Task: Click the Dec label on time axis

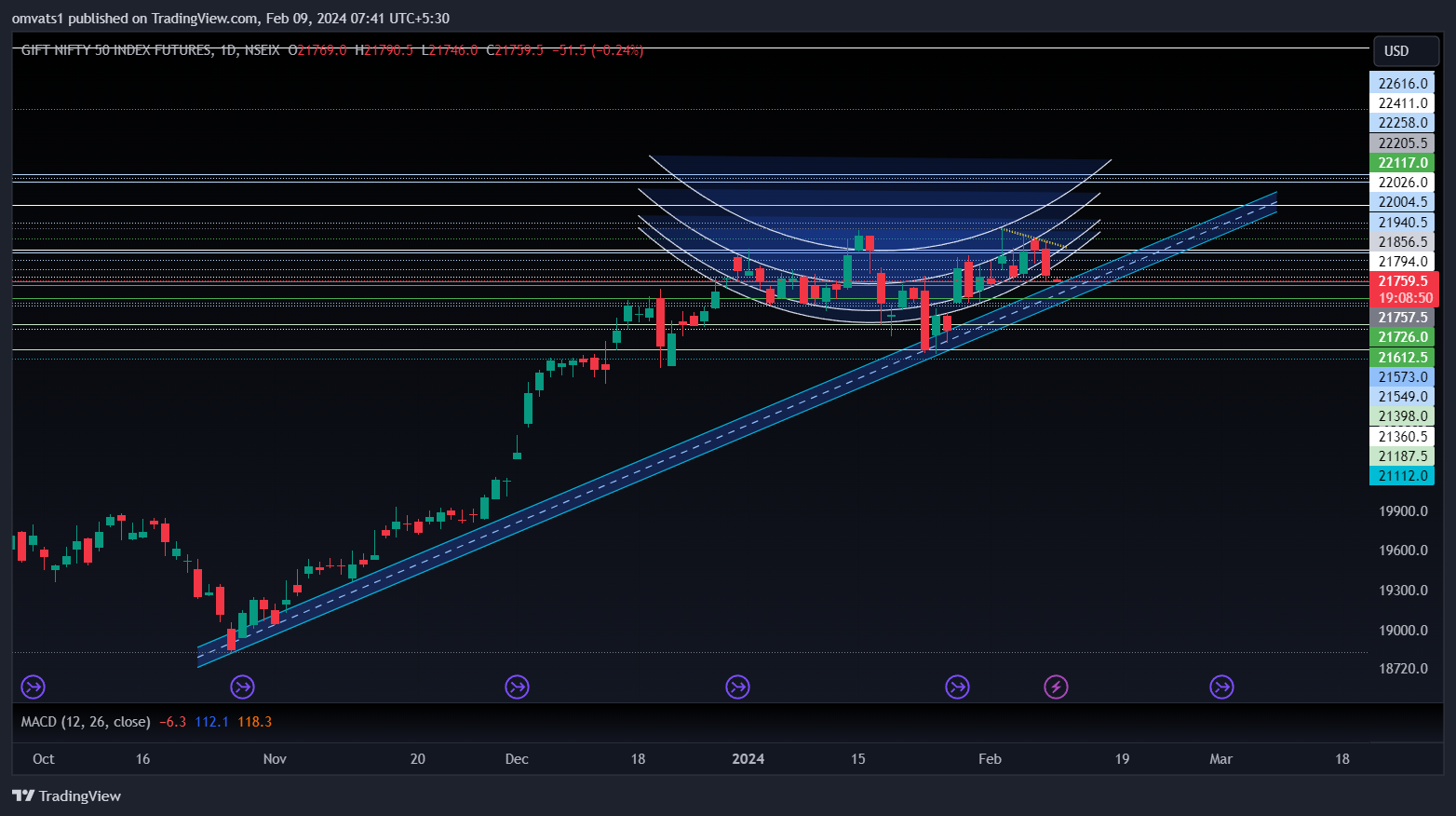Action: point(517,759)
